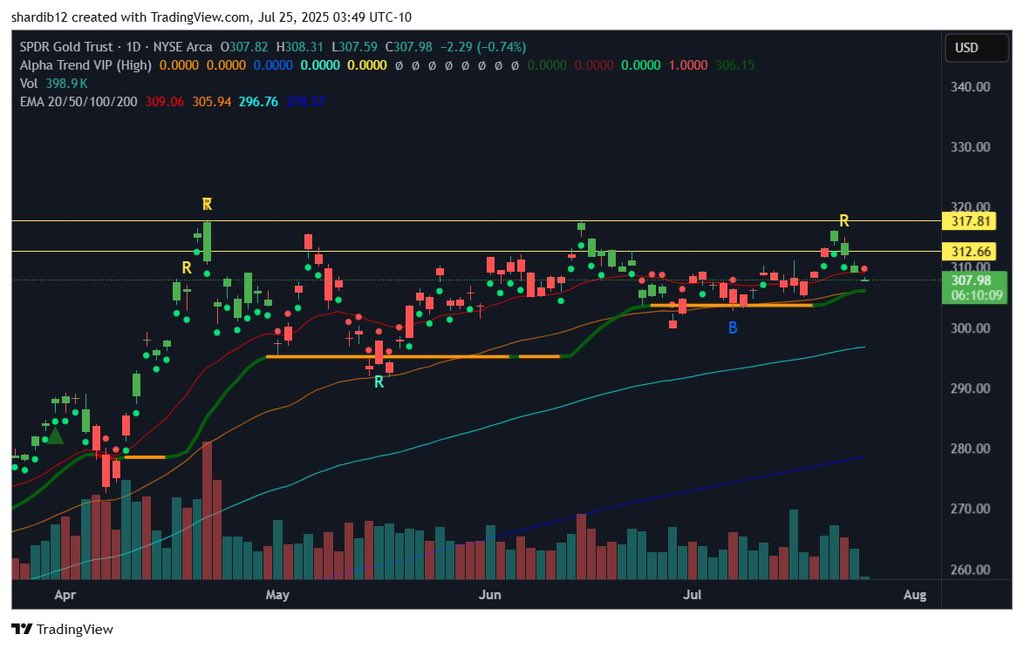1024x648 pixels.
Task: Click the open price O307.82
Action: coord(244,47)
